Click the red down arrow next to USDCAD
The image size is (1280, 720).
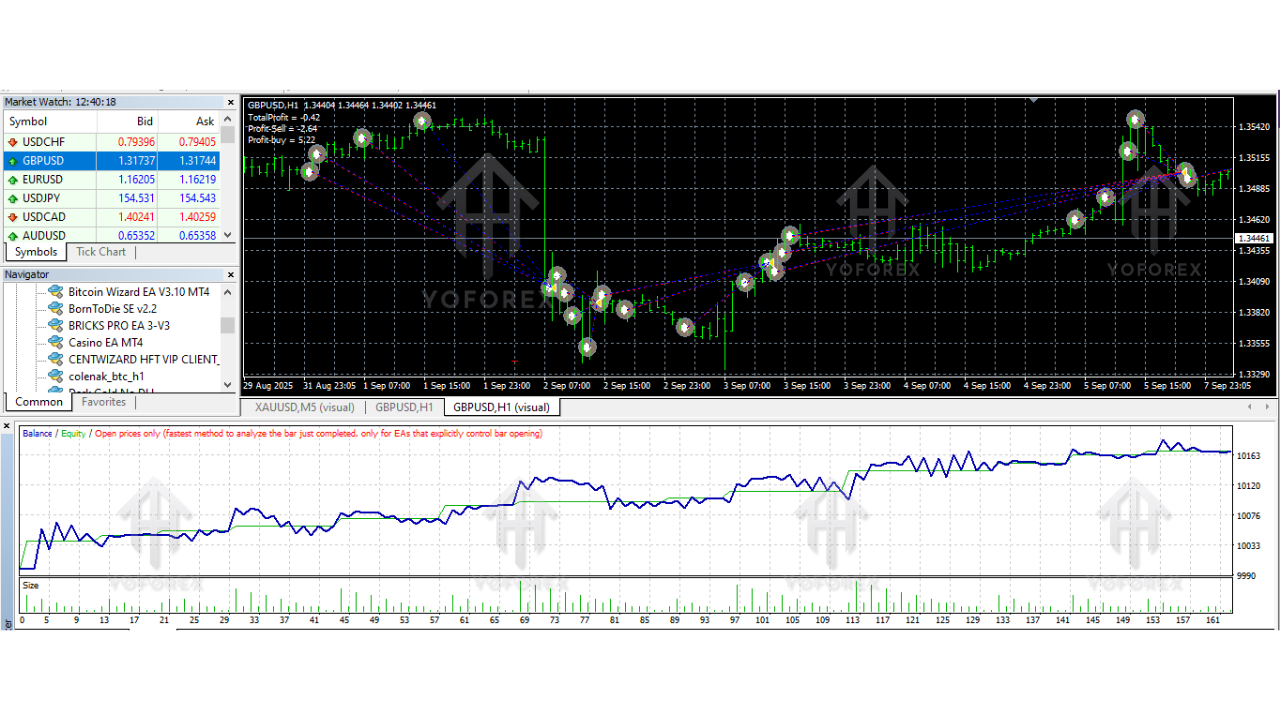[x=11, y=216]
